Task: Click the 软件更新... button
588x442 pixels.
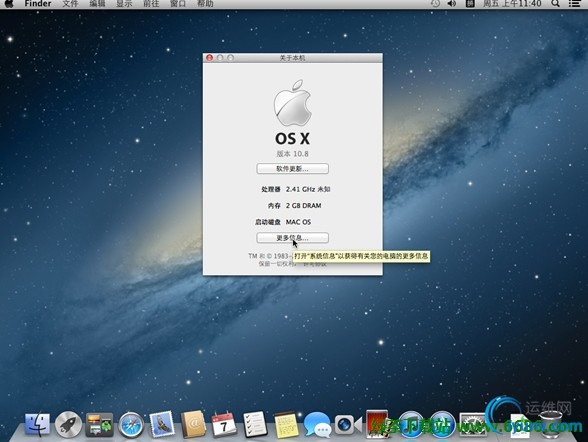Action: tap(292, 169)
